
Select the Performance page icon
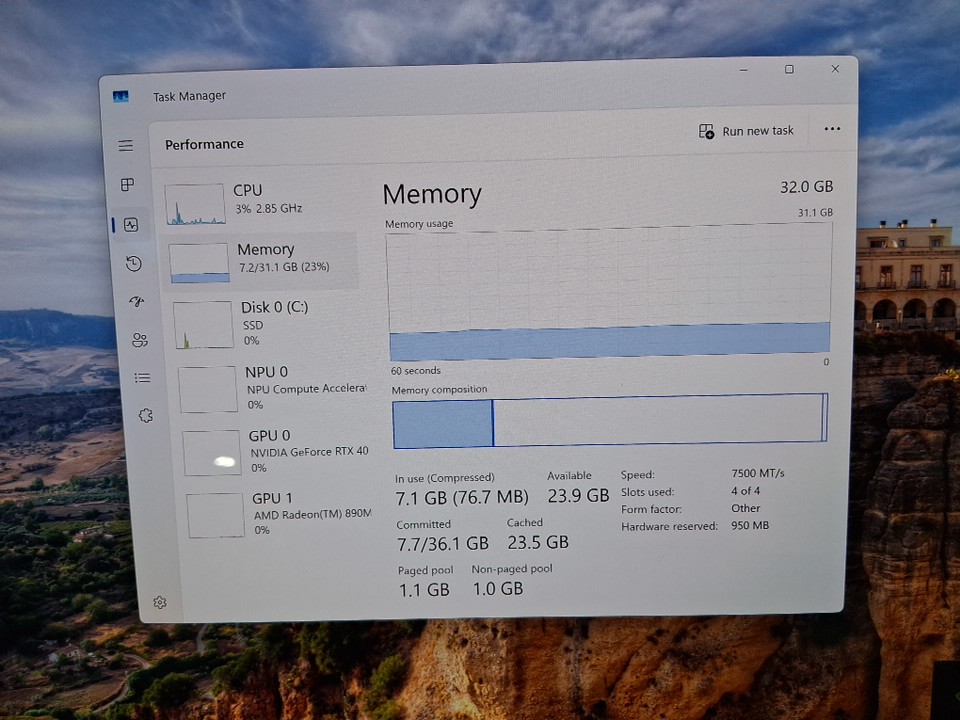131,225
